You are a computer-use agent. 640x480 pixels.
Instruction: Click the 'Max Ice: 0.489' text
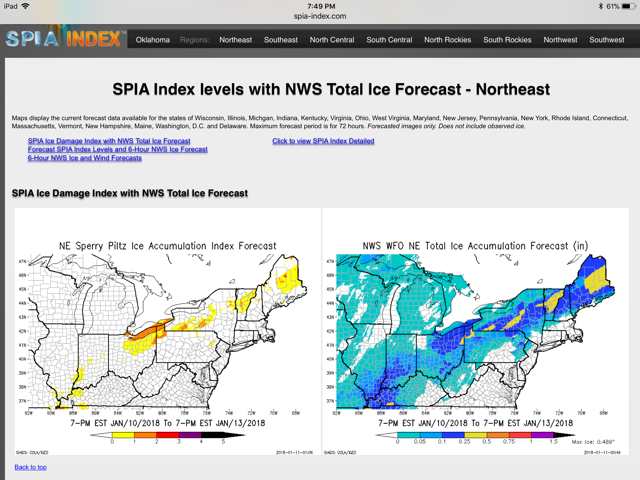click(x=593, y=442)
